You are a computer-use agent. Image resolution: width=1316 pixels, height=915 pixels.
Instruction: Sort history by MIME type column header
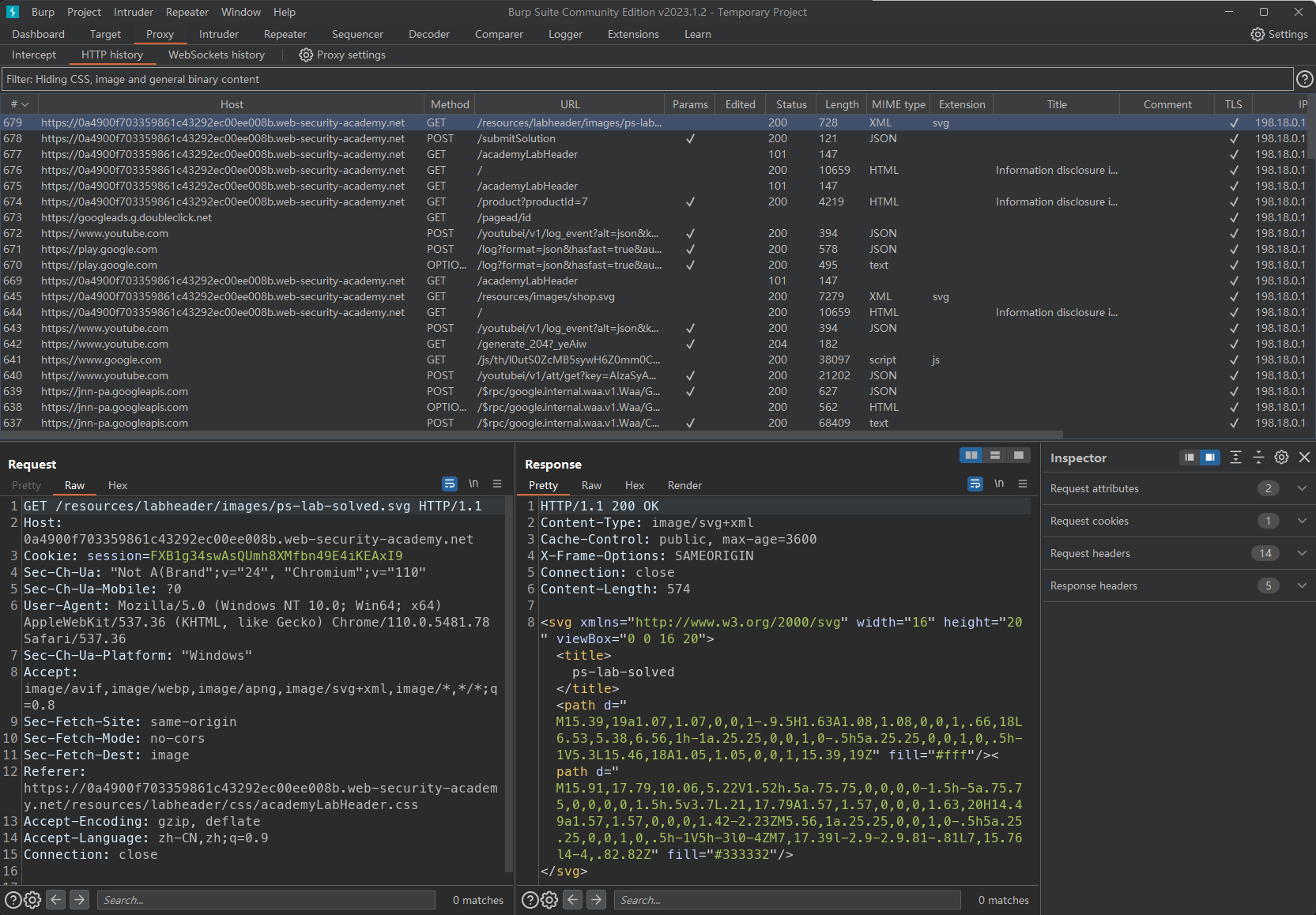point(899,104)
